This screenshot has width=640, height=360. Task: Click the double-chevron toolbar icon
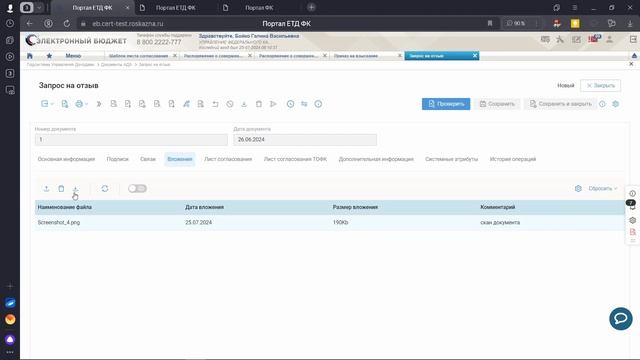(99, 104)
